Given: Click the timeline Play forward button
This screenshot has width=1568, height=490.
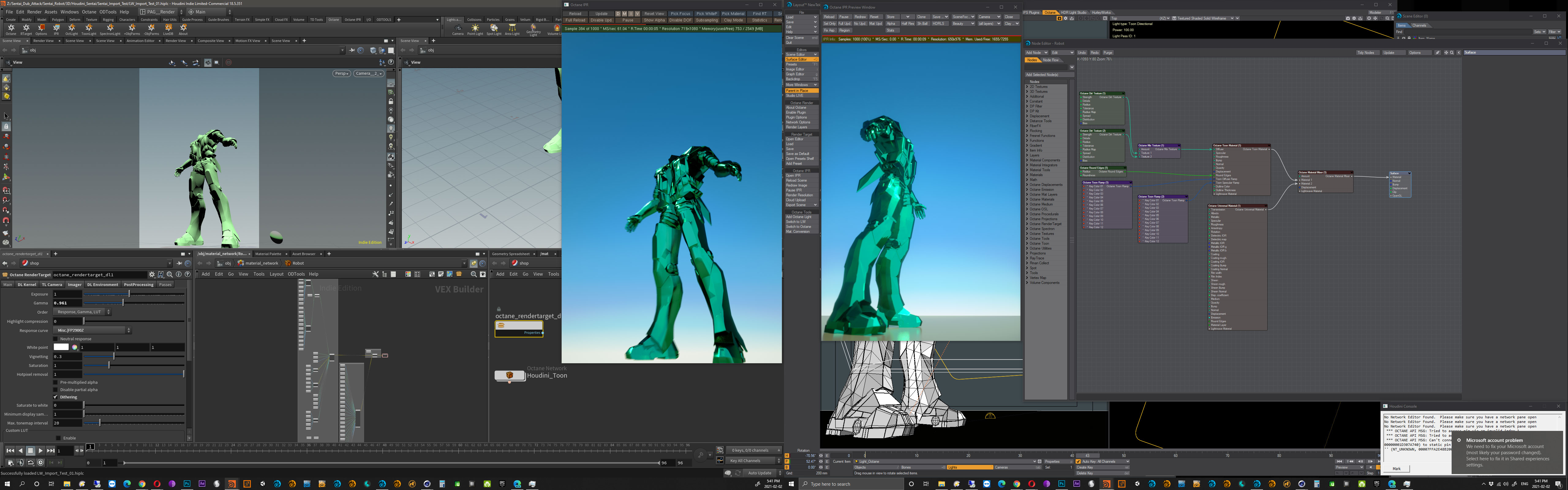Looking at the screenshot, I should point(41,450).
